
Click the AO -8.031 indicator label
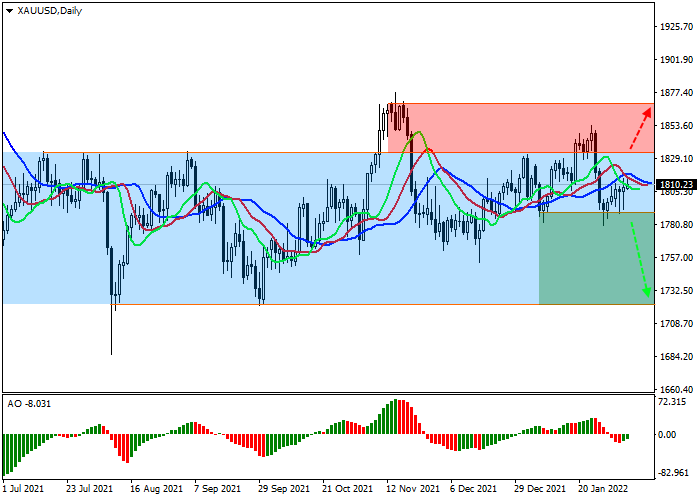[x=29, y=404]
